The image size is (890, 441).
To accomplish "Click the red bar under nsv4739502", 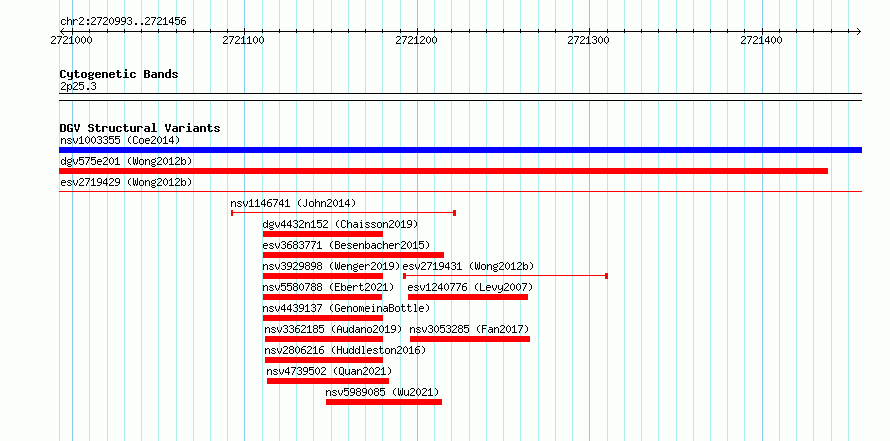I will [x=328, y=381].
